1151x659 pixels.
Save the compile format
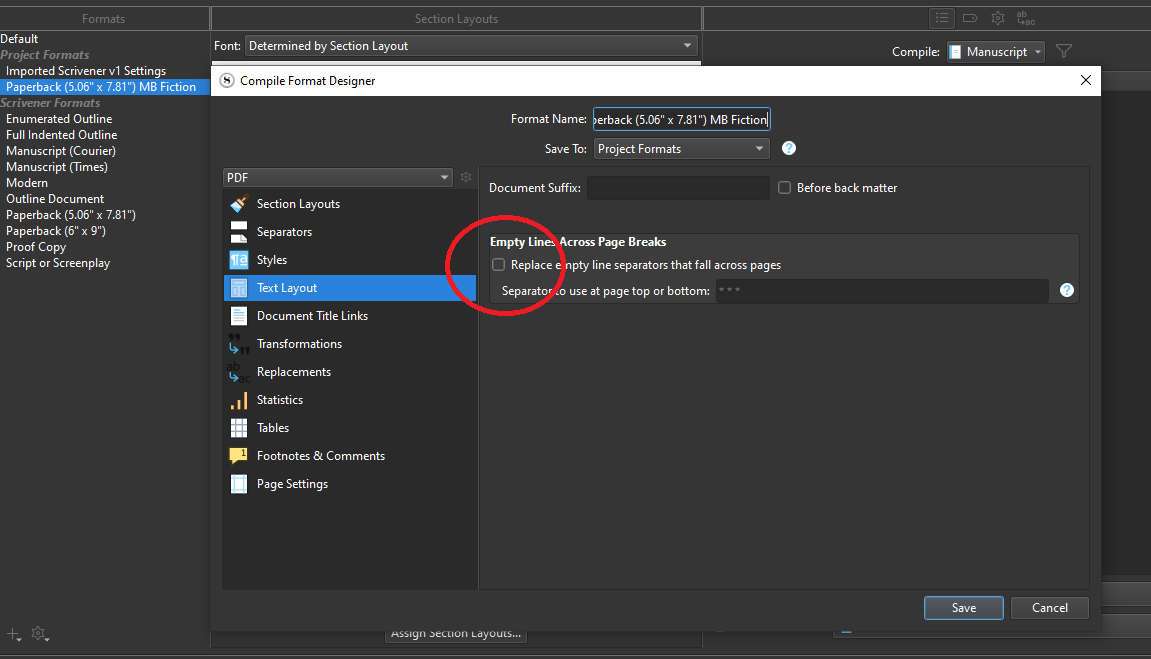point(963,608)
